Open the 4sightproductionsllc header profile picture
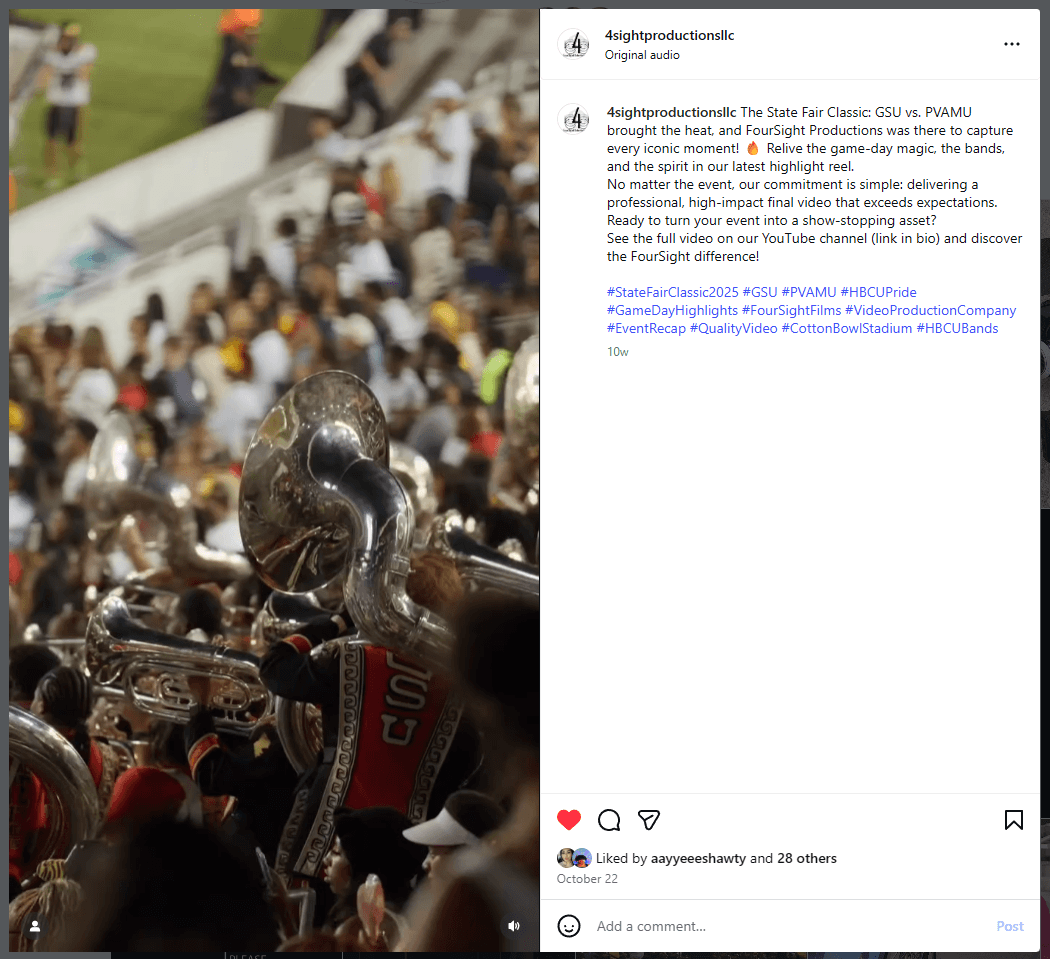1050x959 pixels. coord(574,45)
